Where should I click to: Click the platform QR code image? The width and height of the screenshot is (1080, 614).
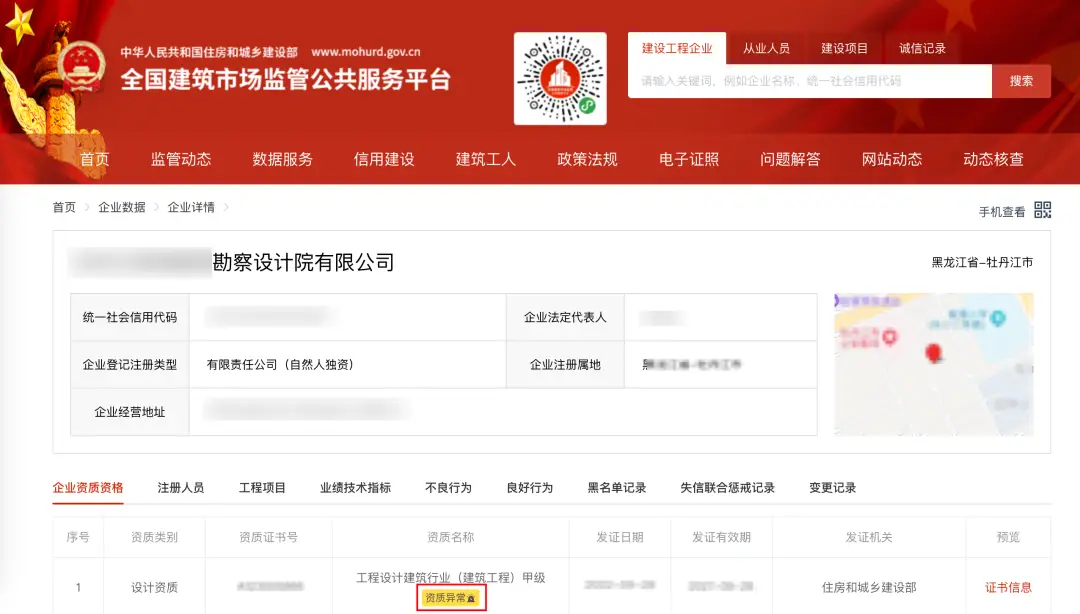tap(560, 76)
